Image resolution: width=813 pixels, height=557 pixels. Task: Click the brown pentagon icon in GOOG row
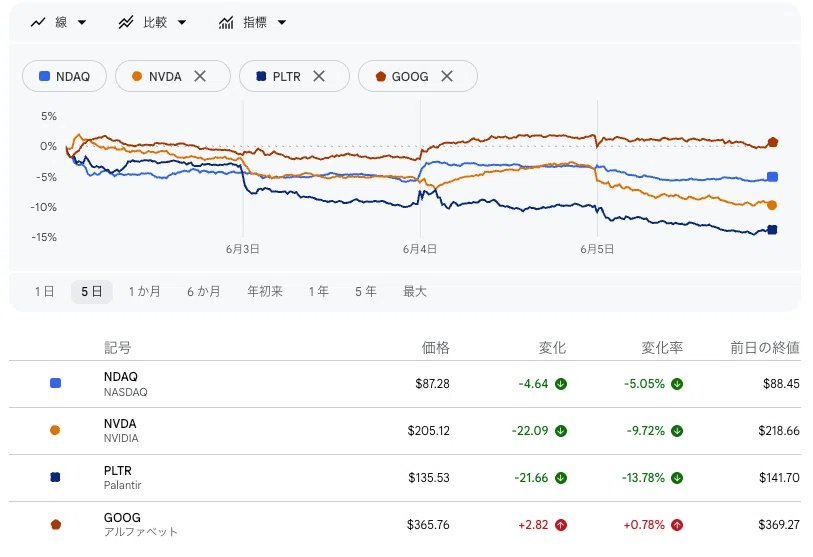[55, 524]
